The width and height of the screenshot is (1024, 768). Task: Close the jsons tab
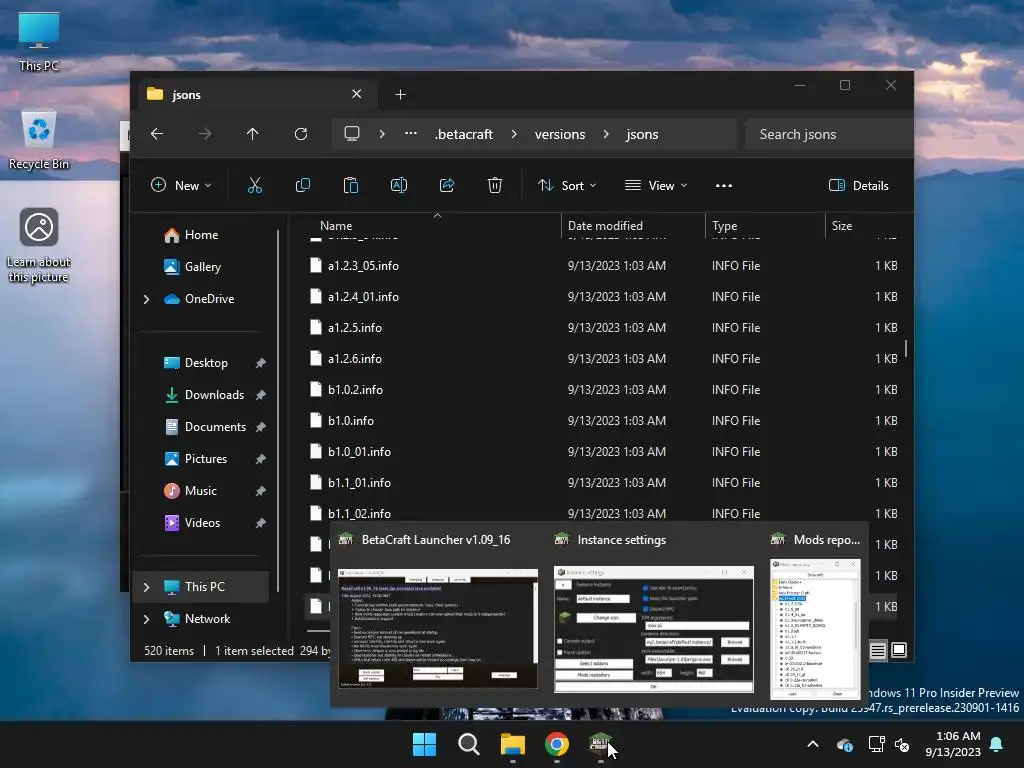pos(357,94)
